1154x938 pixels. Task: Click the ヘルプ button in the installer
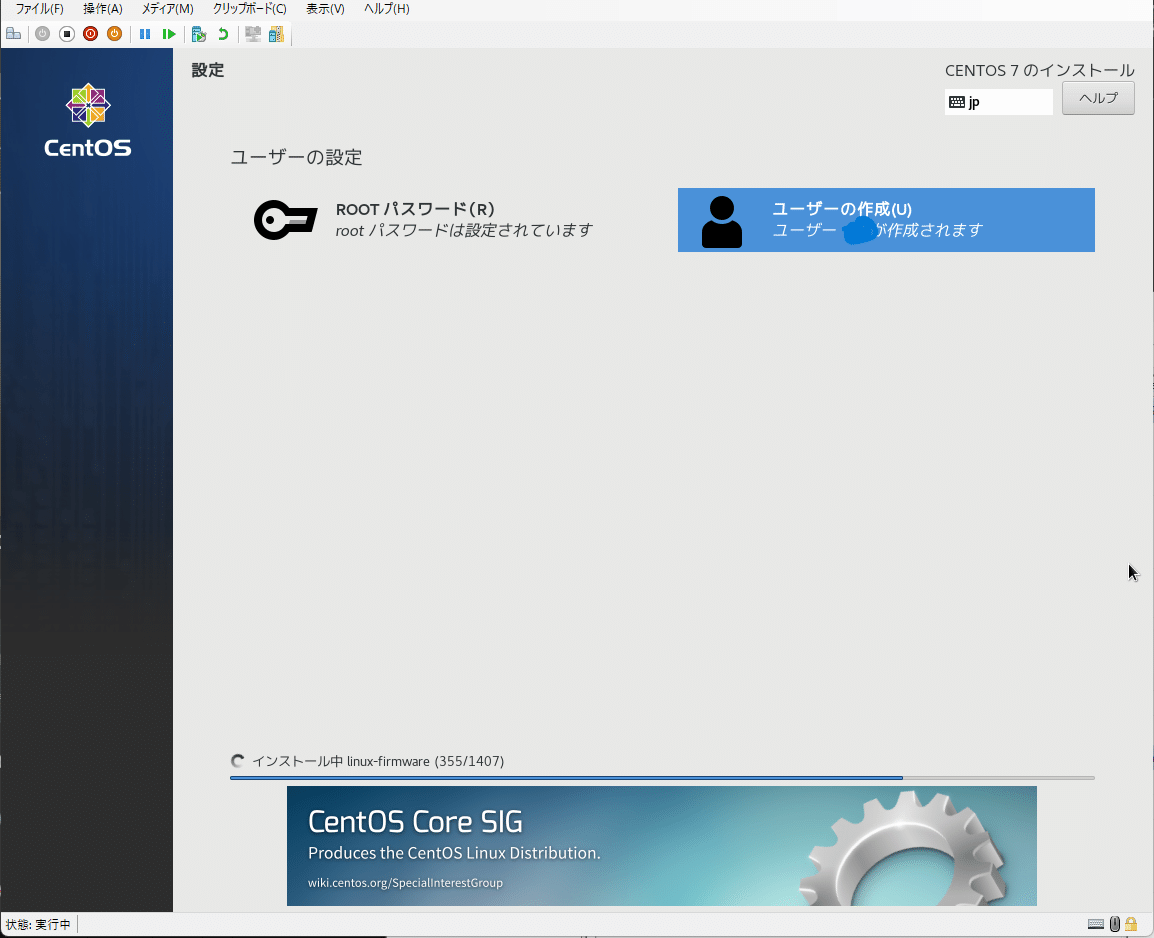tap(1097, 98)
